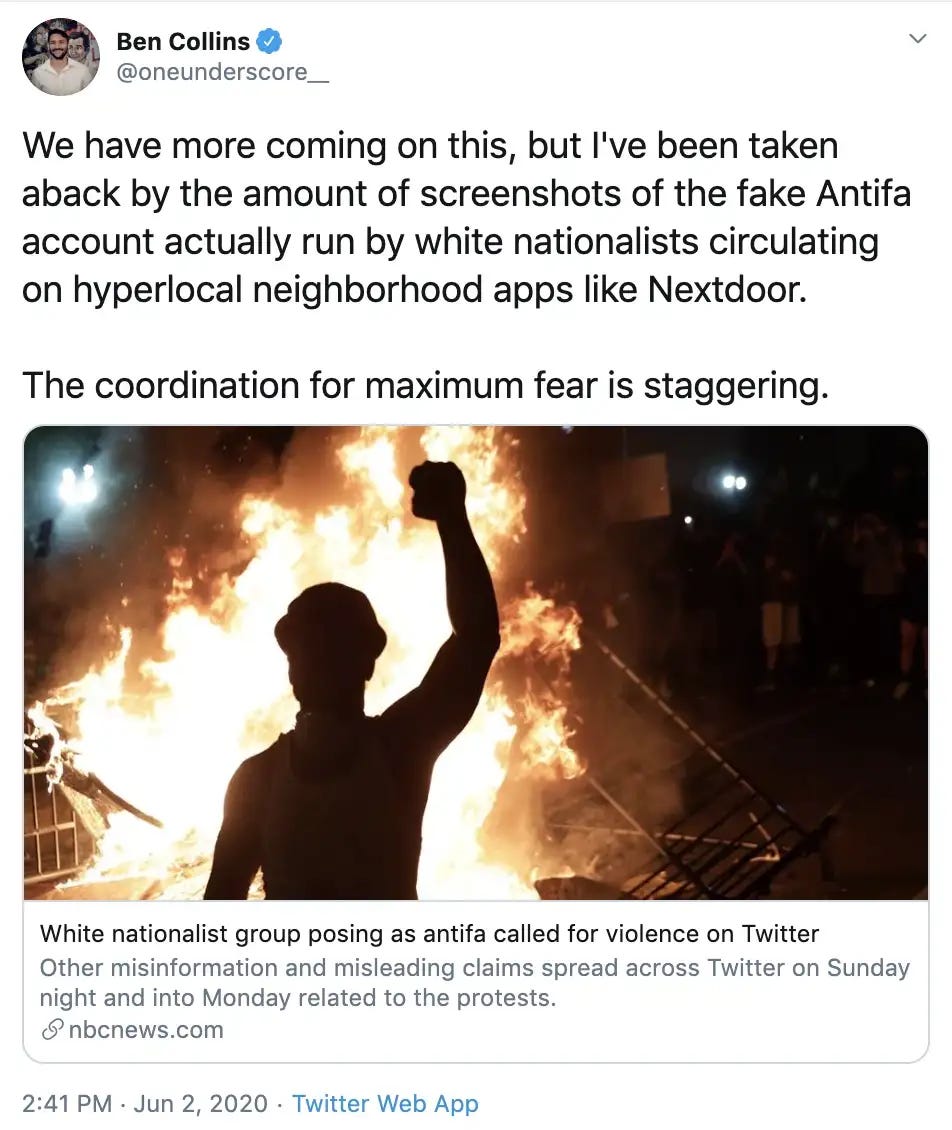Open the Ben Collins display name
The image size is (952, 1130).
(x=183, y=42)
